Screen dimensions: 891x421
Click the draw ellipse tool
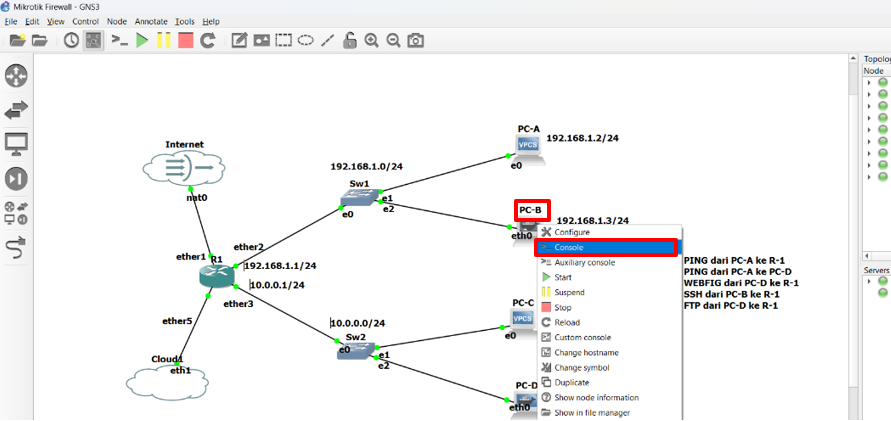coord(306,41)
